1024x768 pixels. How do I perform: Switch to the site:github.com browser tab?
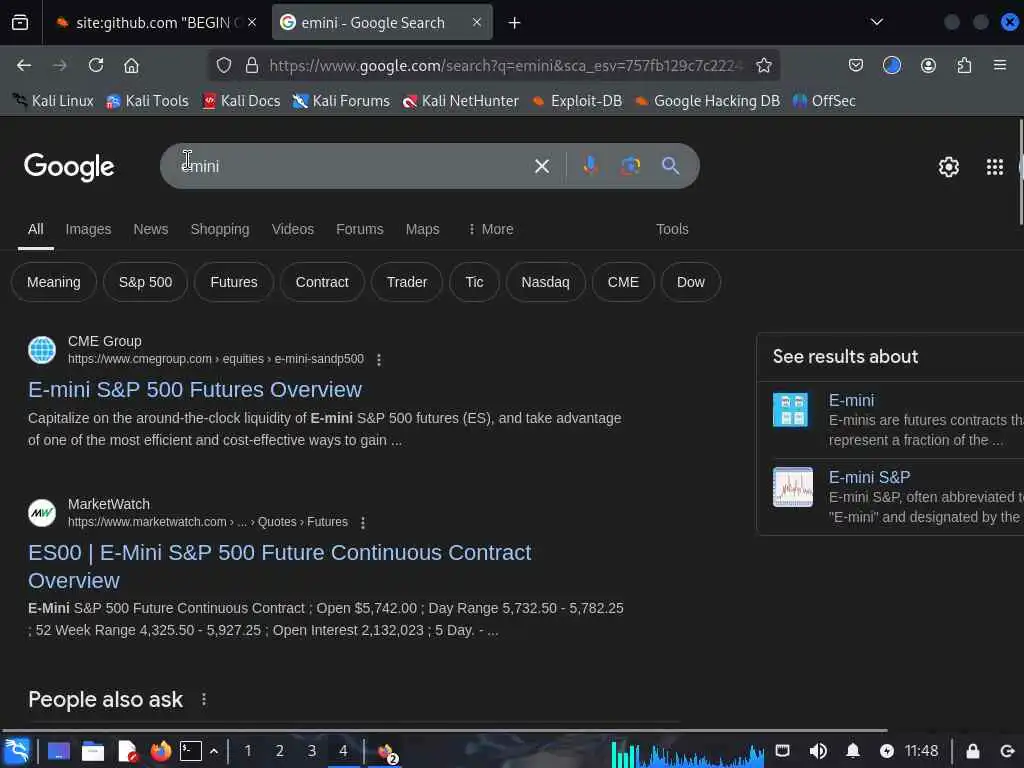point(156,23)
